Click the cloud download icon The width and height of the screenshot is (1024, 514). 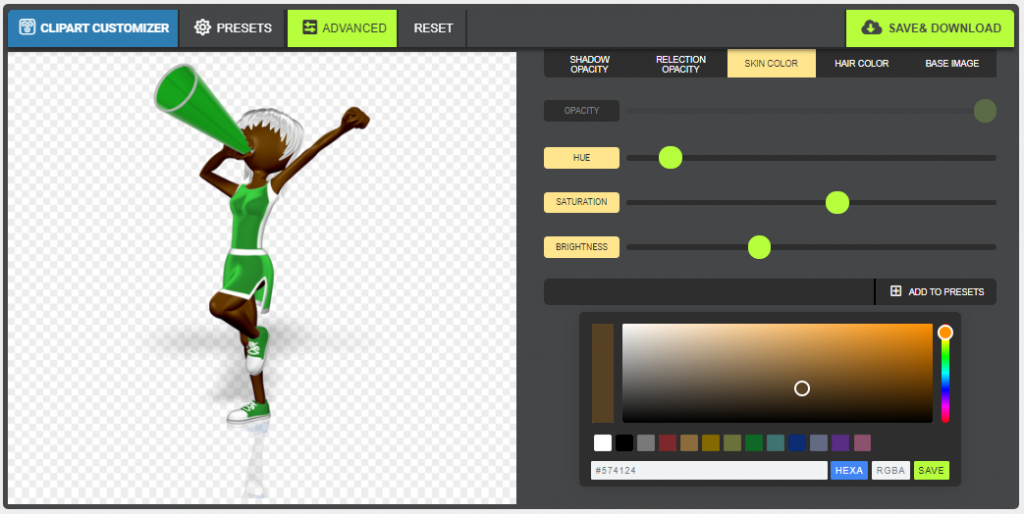click(x=871, y=28)
